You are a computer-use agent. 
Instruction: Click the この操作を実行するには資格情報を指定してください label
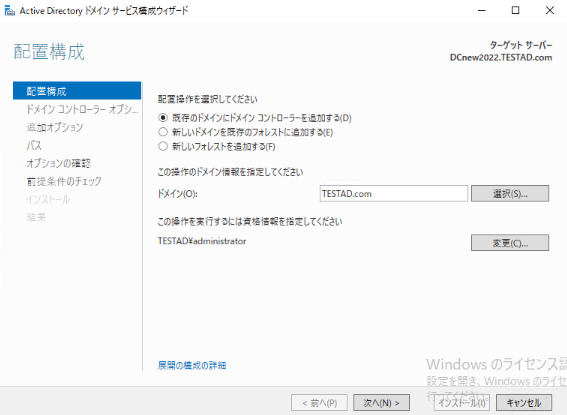click(250, 221)
